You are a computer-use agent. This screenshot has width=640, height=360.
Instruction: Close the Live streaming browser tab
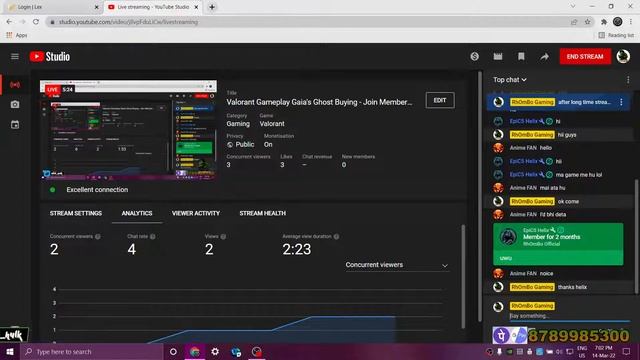(196, 7)
